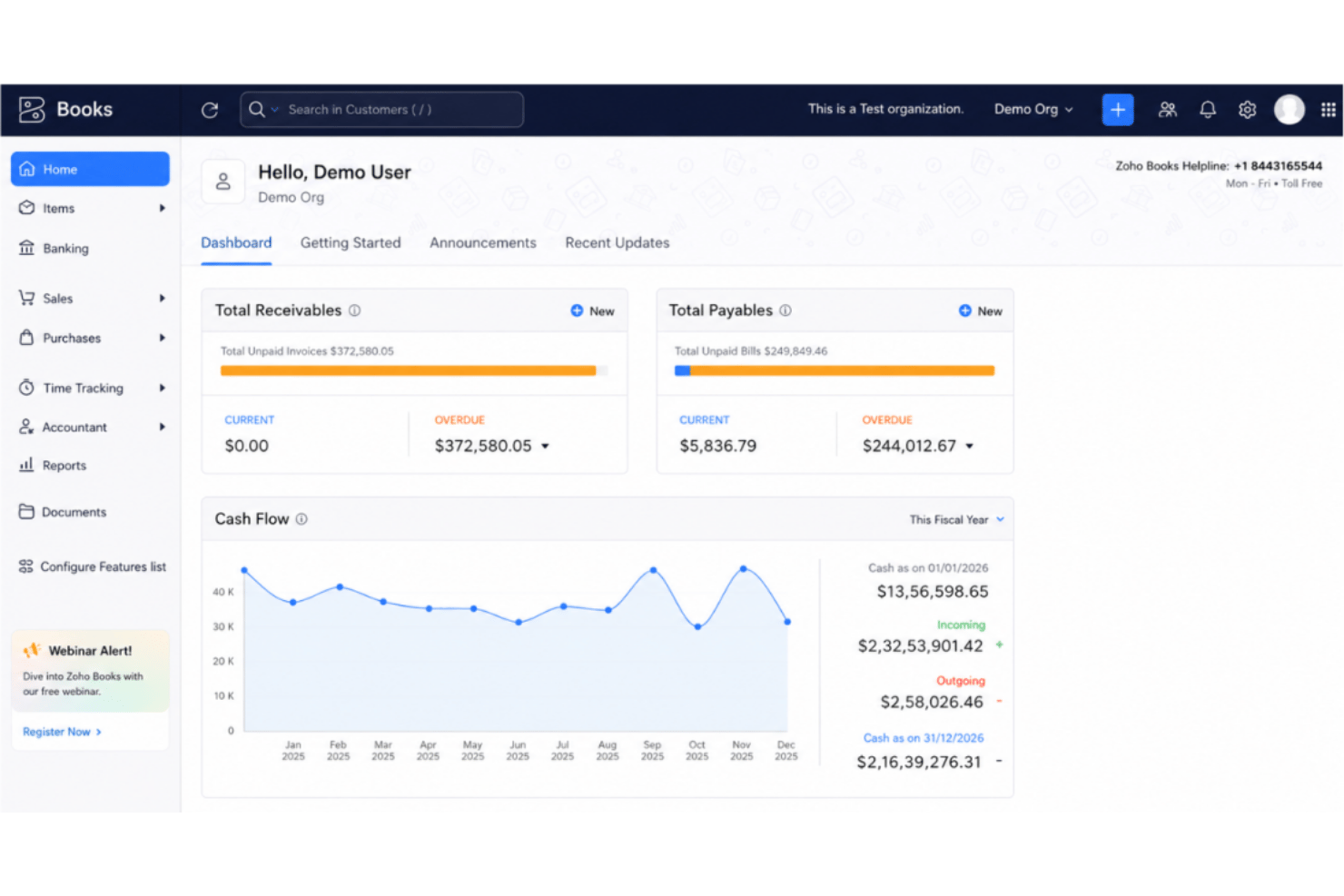Open the Demo Org organization dropdown

tap(1033, 109)
